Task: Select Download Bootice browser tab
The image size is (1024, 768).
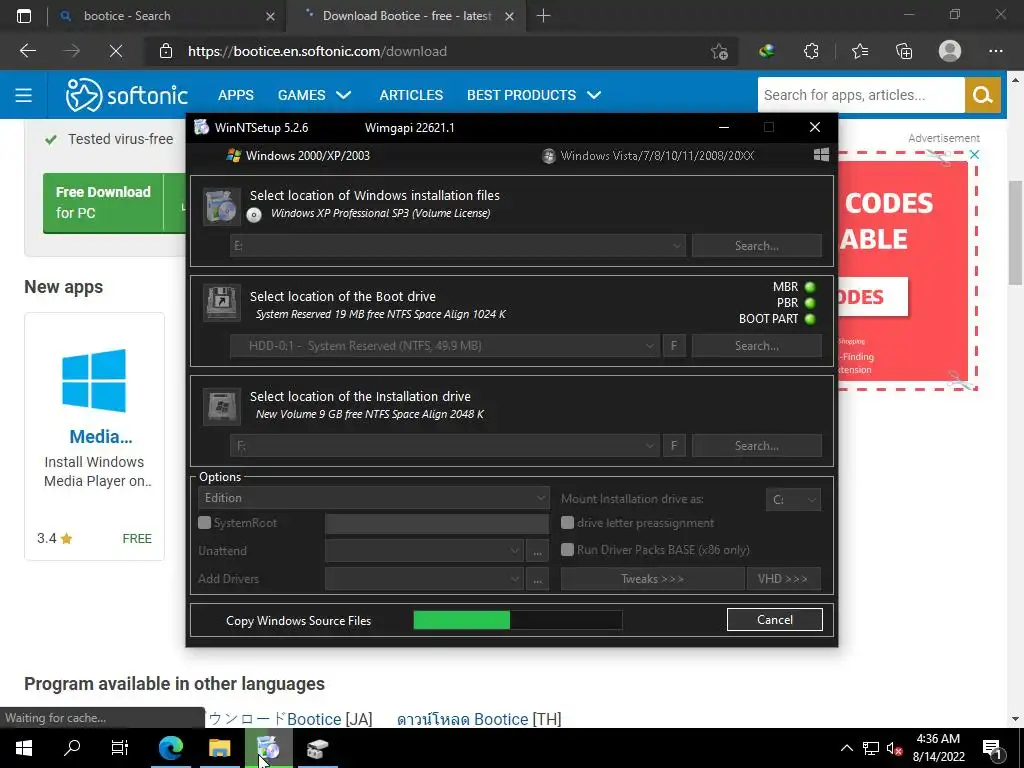Action: point(406,16)
